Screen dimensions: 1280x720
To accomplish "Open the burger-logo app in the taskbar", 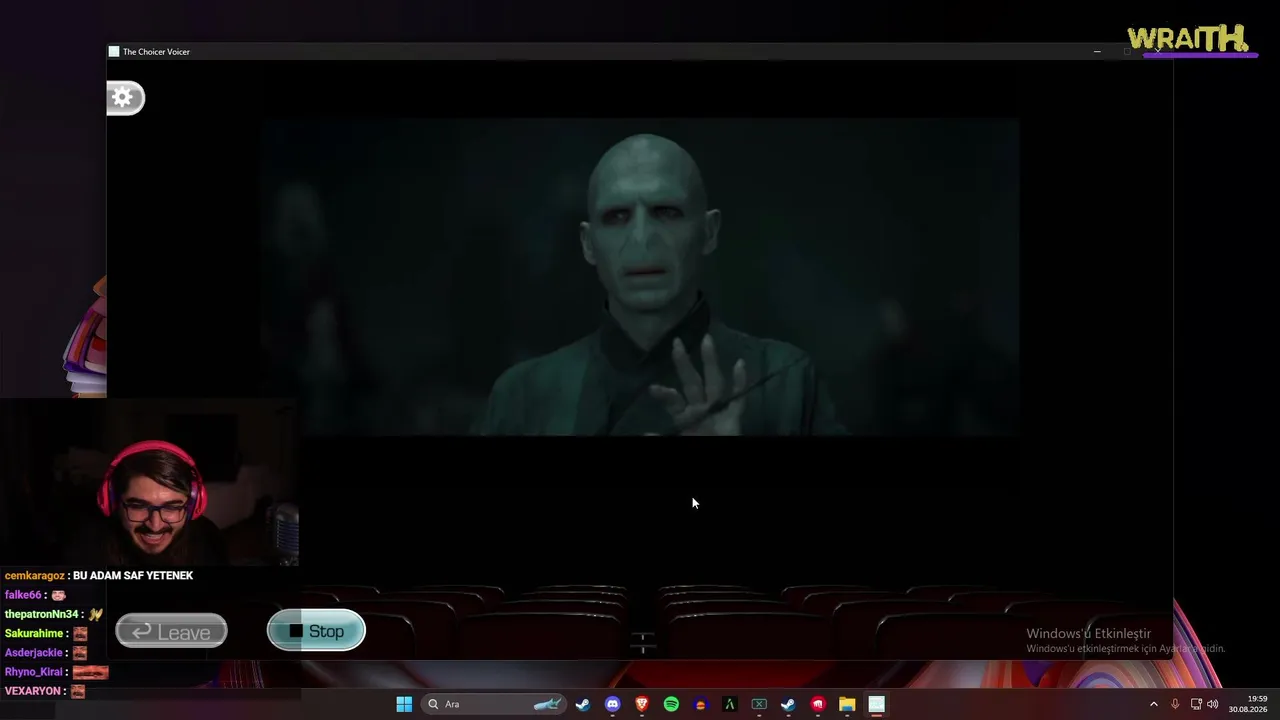I will (700, 704).
